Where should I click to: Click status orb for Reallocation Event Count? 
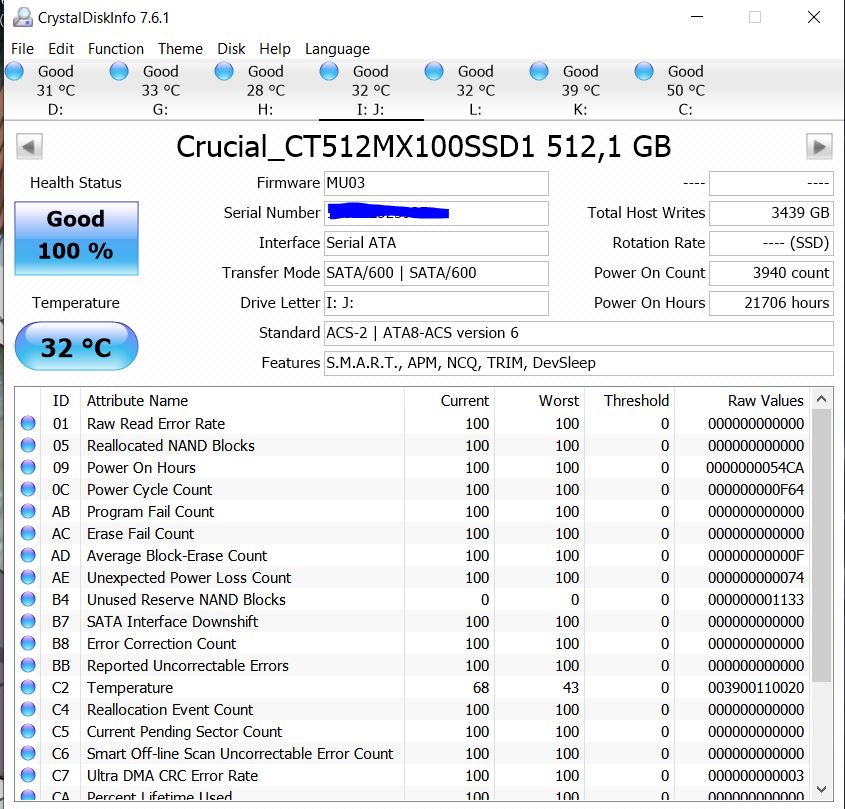[28, 710]
